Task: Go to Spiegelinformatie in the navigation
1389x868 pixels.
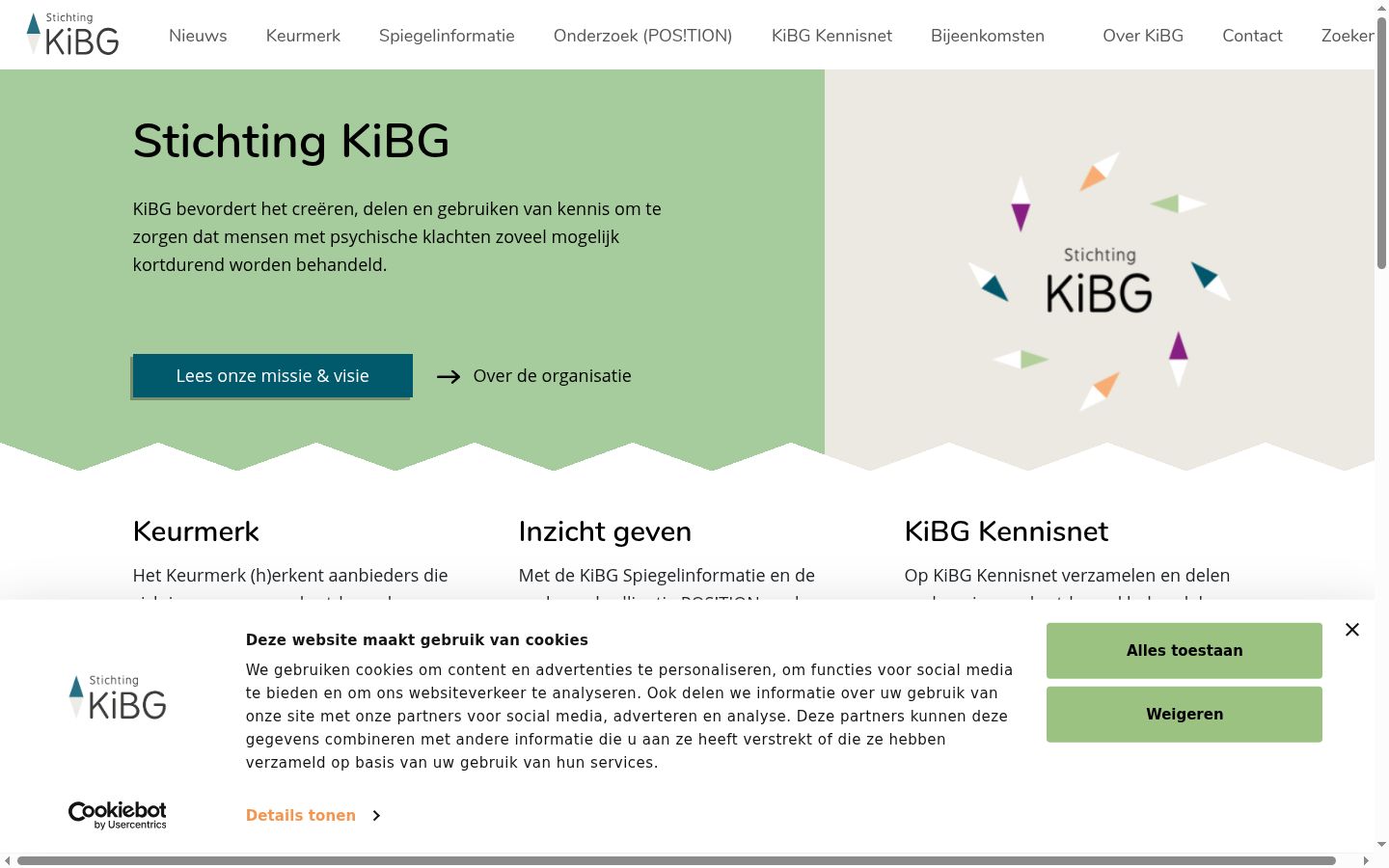Action: point(447,36)
